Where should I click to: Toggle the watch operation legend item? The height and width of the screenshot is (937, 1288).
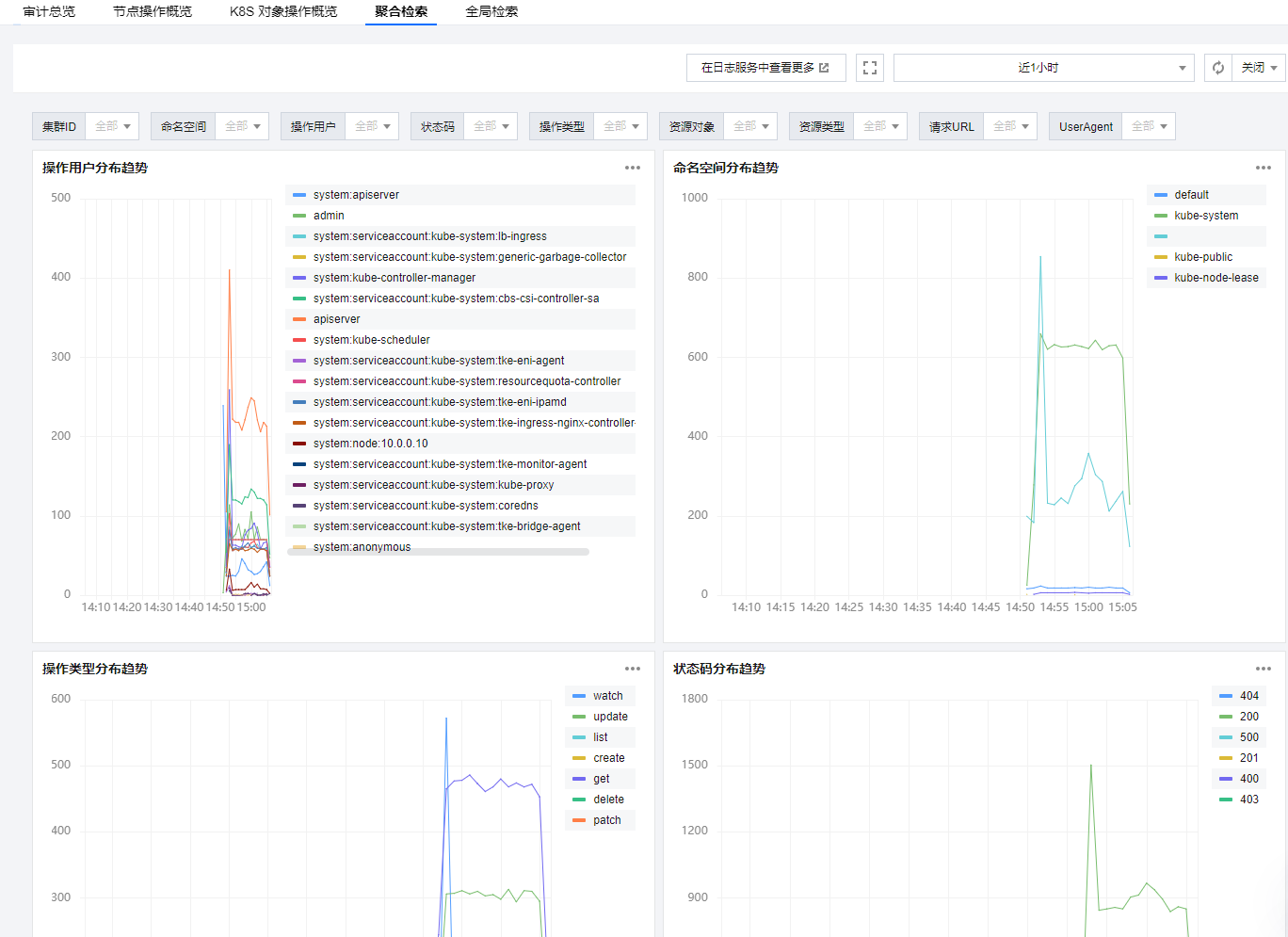point(607,696)
